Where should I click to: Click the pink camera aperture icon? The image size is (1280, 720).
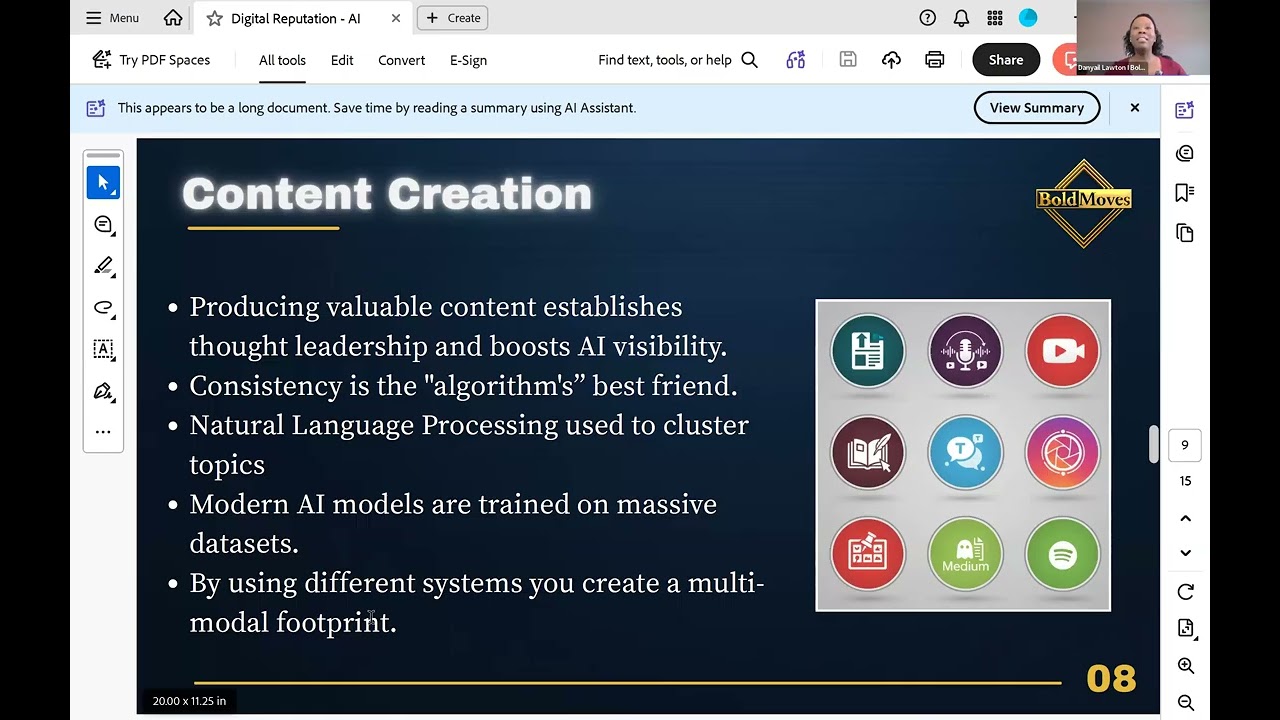click(1062, 452)
